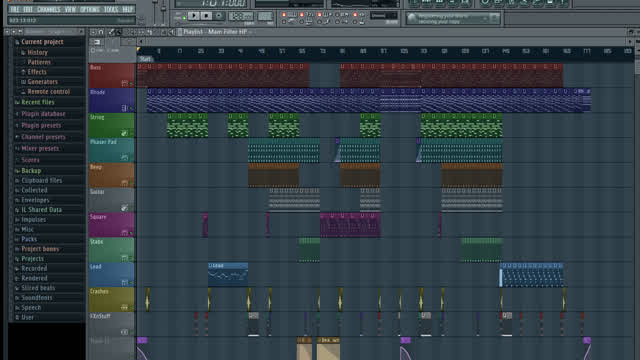Mute the Square track LED
The height and width of the screenshot is (360, 640).
(x=131, y=233)
